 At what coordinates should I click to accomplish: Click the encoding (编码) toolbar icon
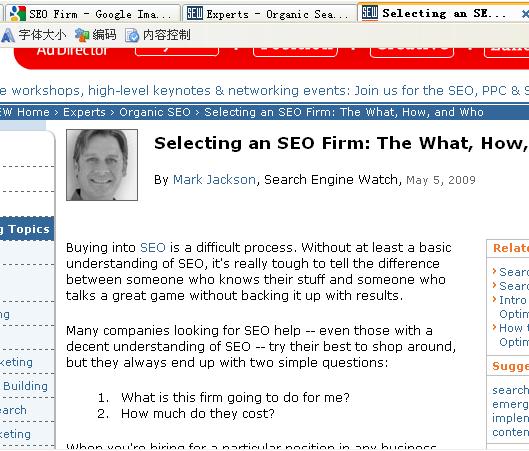[82, 35]
